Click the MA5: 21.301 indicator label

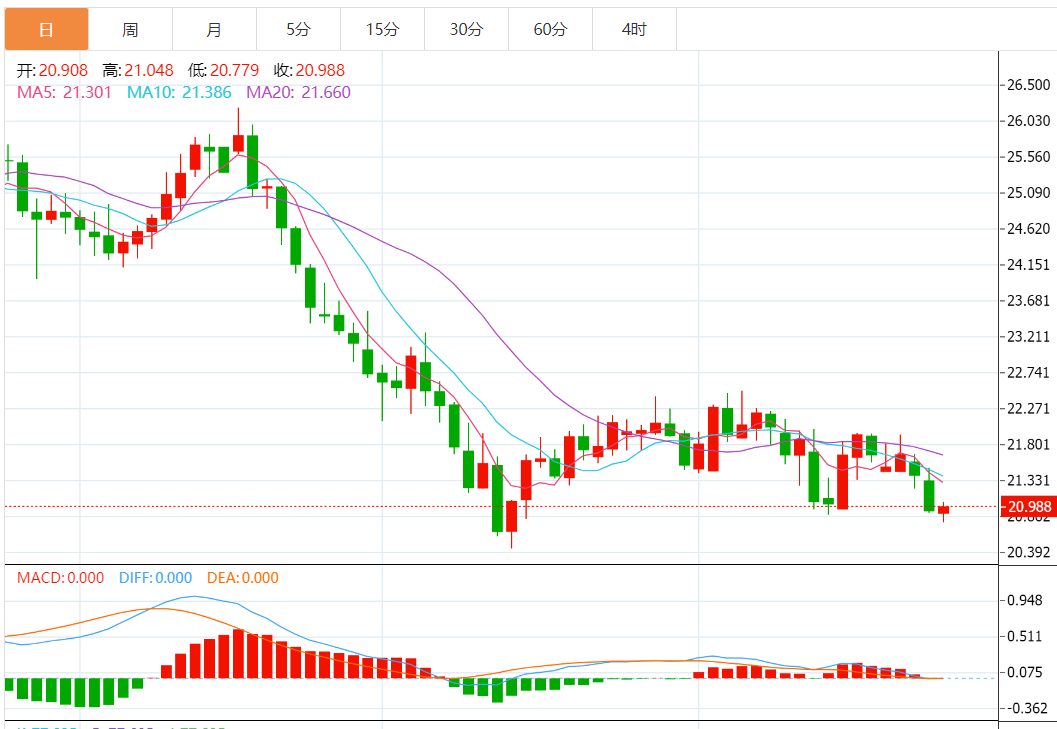[x=64, y=92]
